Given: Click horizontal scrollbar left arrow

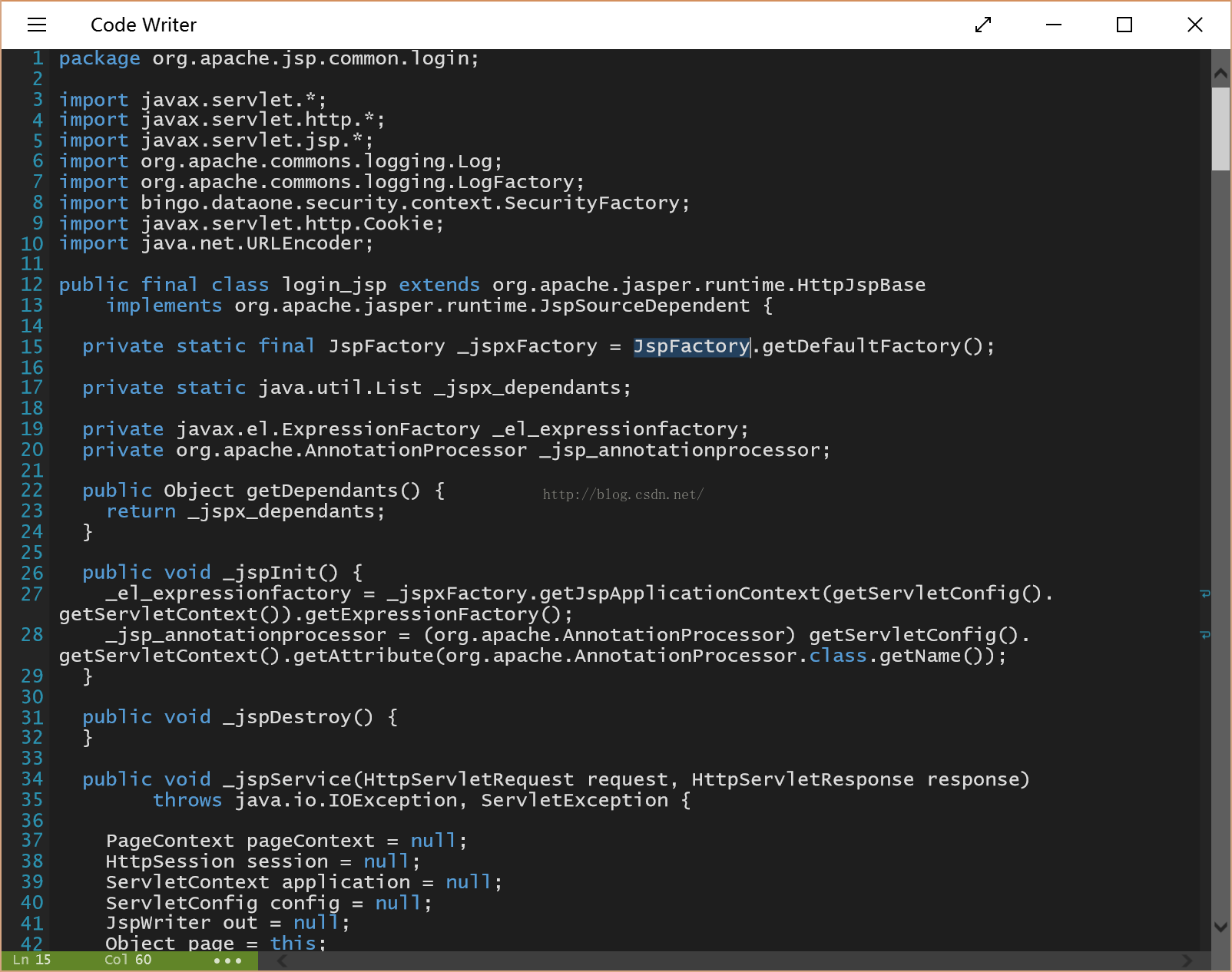Looking at the screenshot, I should click(282, 960).
